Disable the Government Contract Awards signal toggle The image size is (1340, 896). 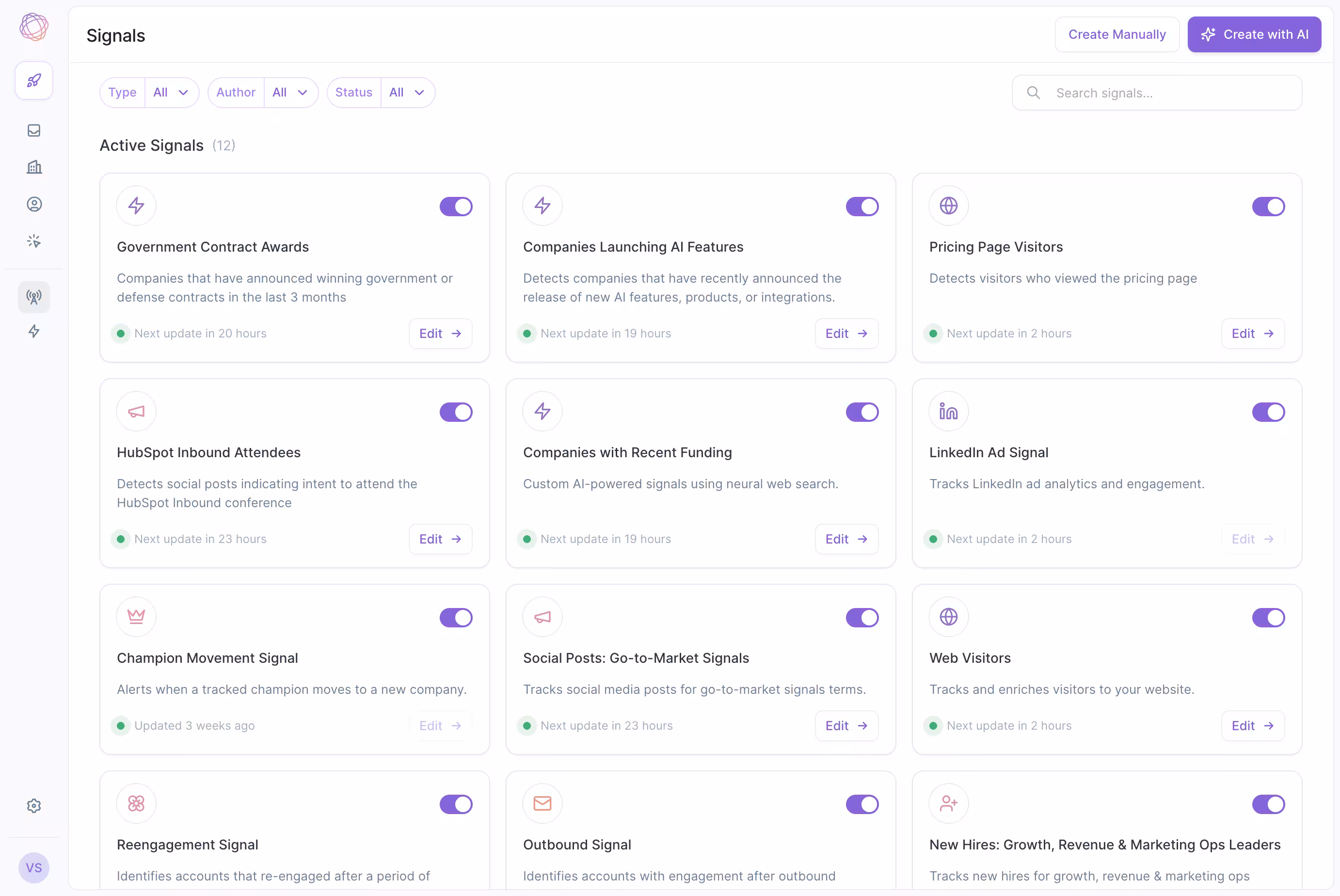[x=455, y=206]
